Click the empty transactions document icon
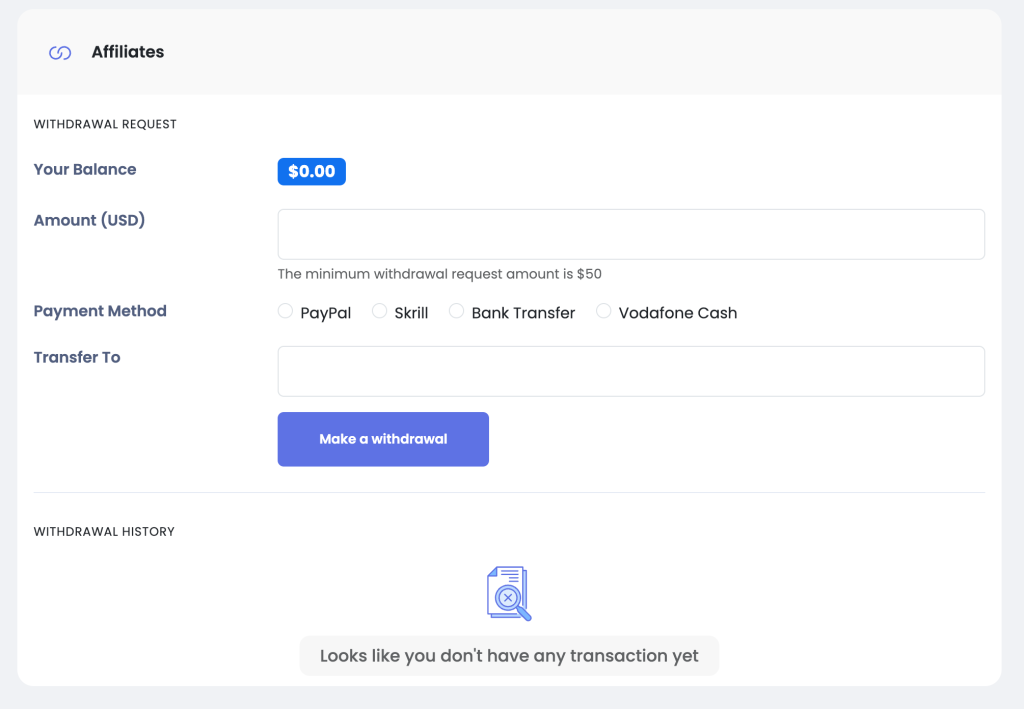This screenshot has width=1024, height=709. tap(509, 593)
